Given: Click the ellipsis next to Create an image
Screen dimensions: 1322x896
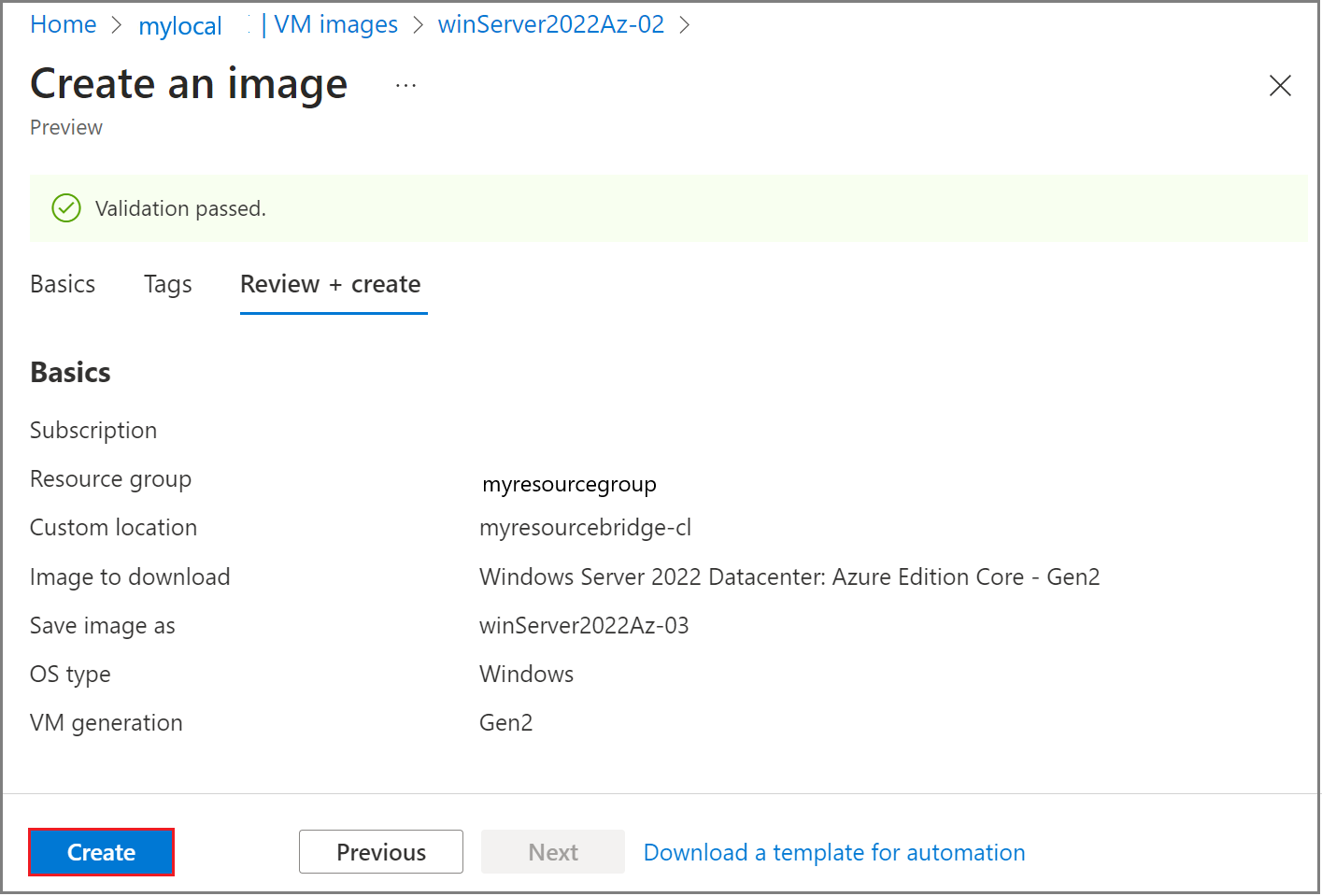Looking at the screenshot, I should tap(405, 84).
